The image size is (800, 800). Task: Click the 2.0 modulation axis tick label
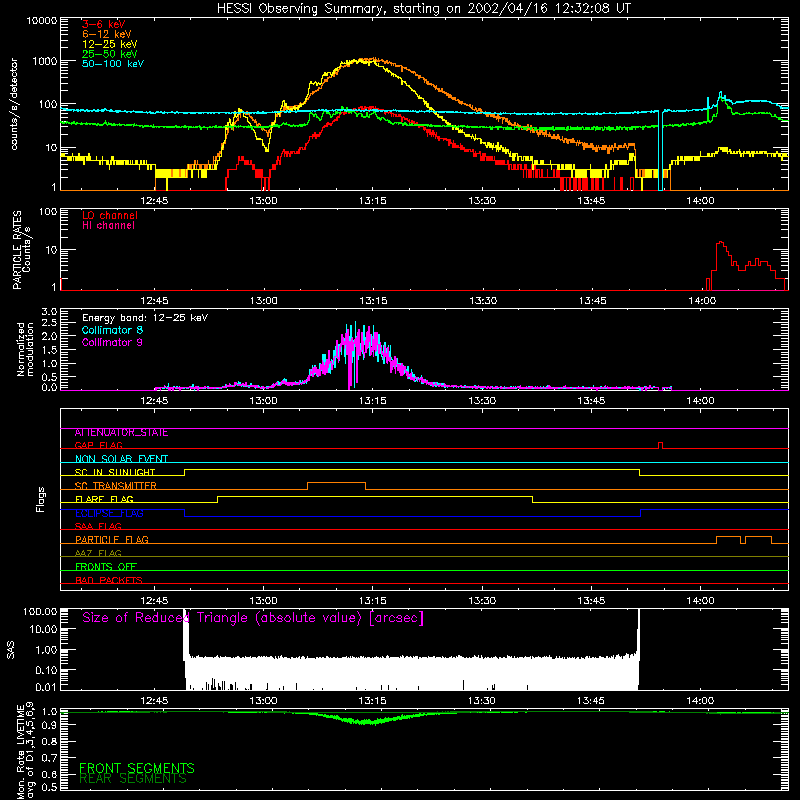[x=49, y=337]
